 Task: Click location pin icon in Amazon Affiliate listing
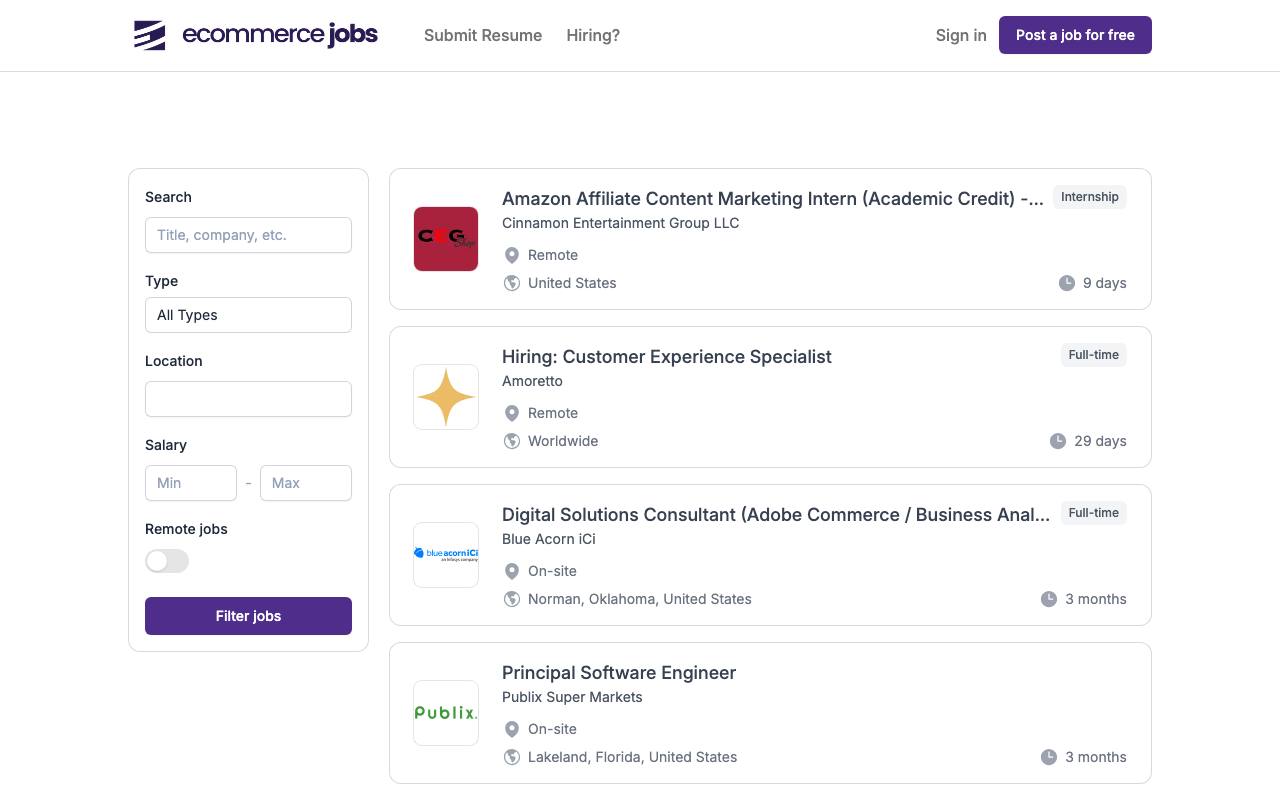(x=512, y=255)
